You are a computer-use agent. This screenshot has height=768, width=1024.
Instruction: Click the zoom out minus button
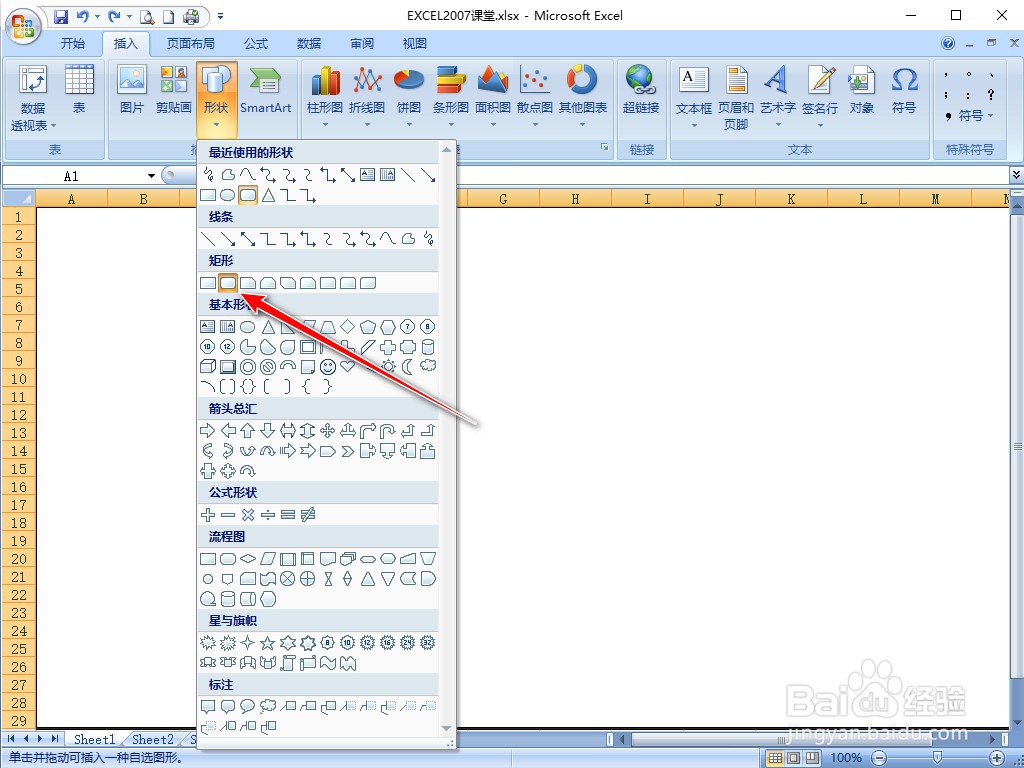click(x=880, y=758)
